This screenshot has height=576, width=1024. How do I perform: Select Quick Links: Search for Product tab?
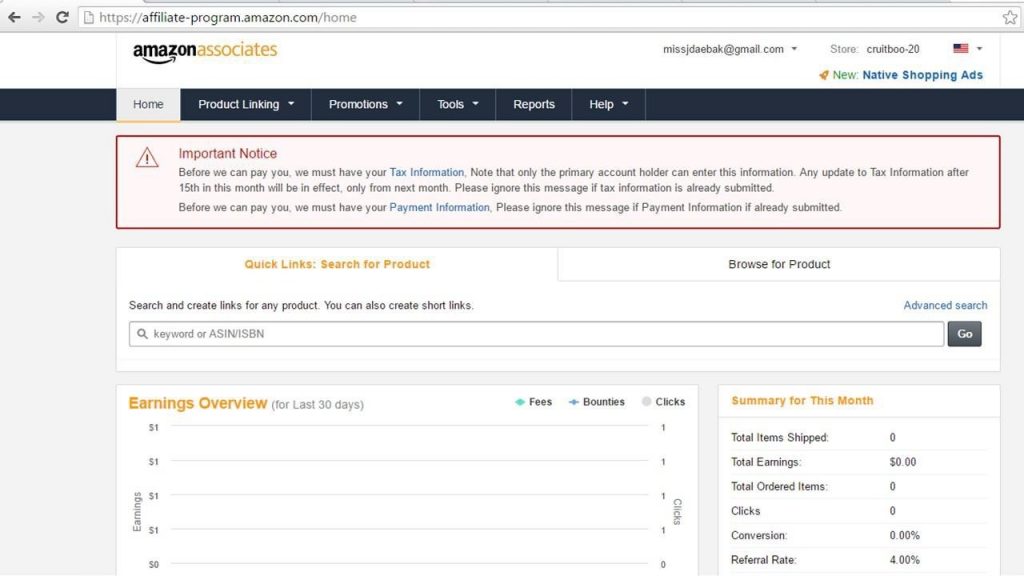pyautogui.click(x=337, y=264)
